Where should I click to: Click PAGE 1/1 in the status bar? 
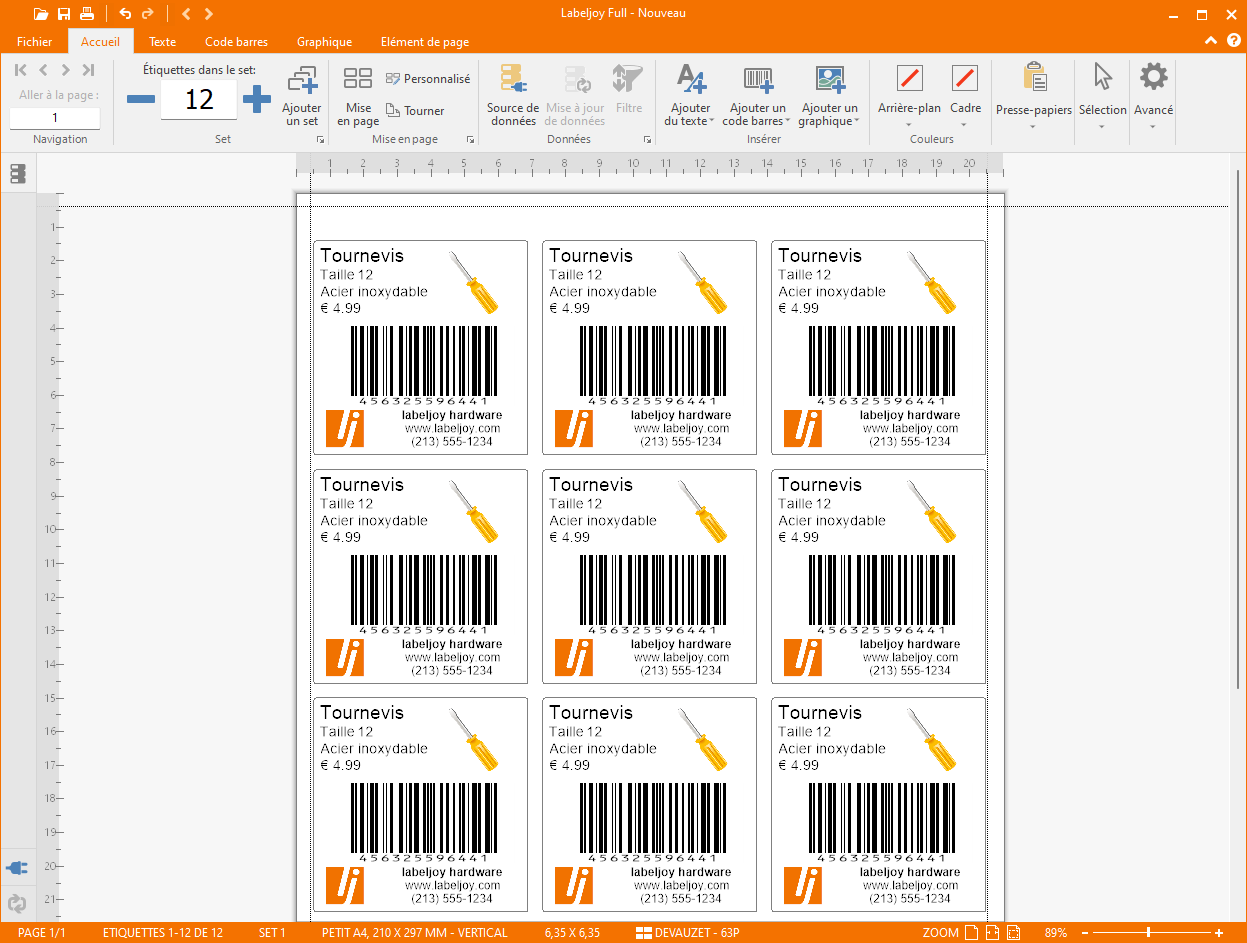[41, 933]
